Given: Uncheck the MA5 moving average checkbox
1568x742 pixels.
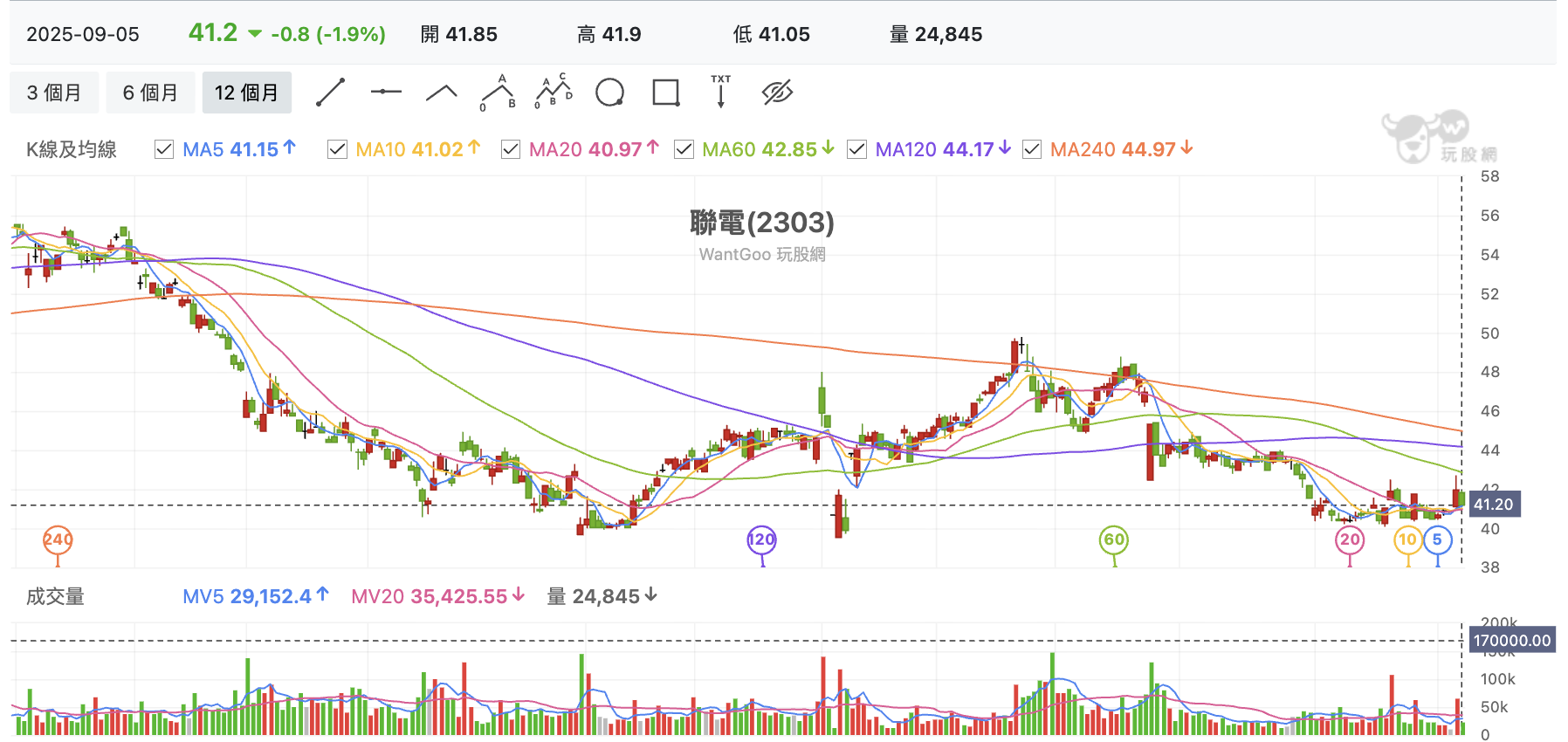Looking at the screenshot, I should pyautogui.click(x=164, y=149).
